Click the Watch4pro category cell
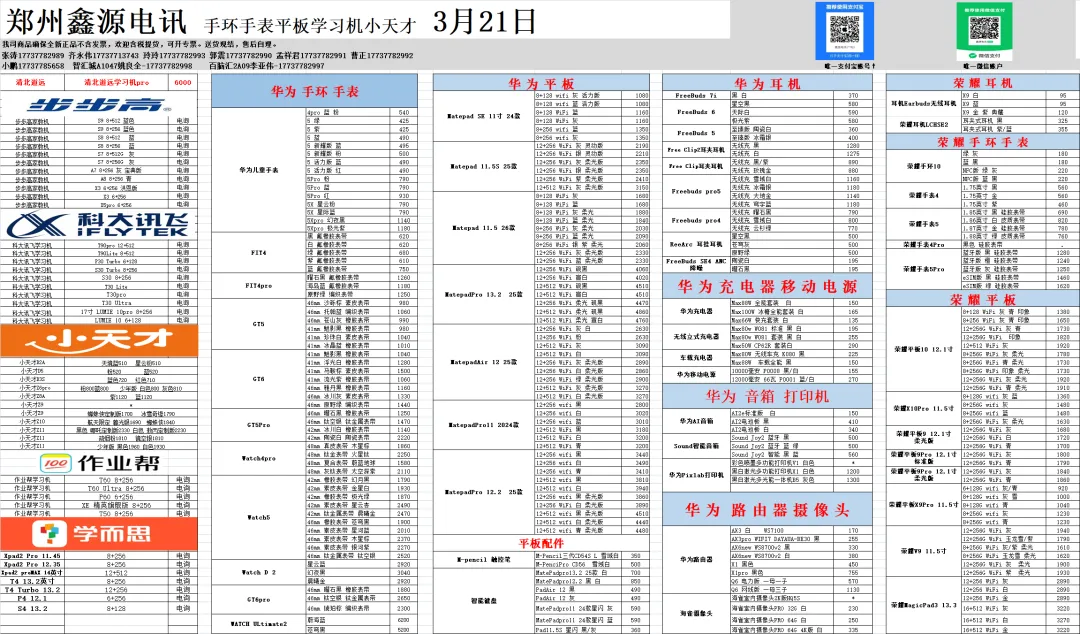Viewport: 1080px width, 634px height. 259,458
